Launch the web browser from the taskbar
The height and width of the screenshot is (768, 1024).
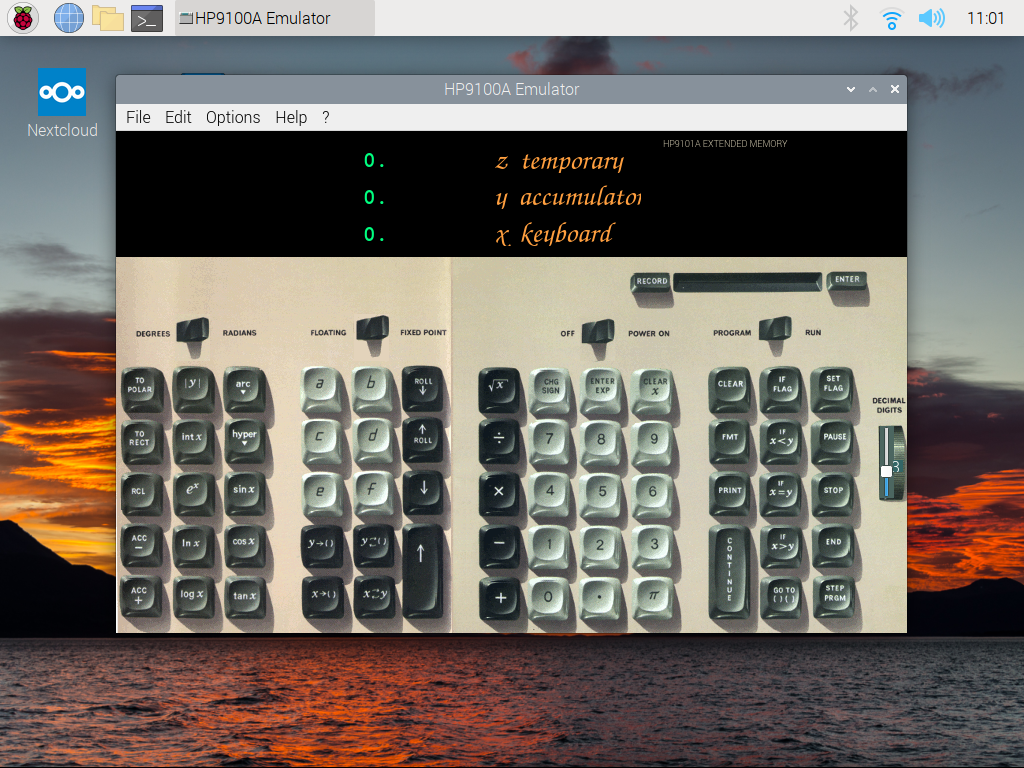69,18
